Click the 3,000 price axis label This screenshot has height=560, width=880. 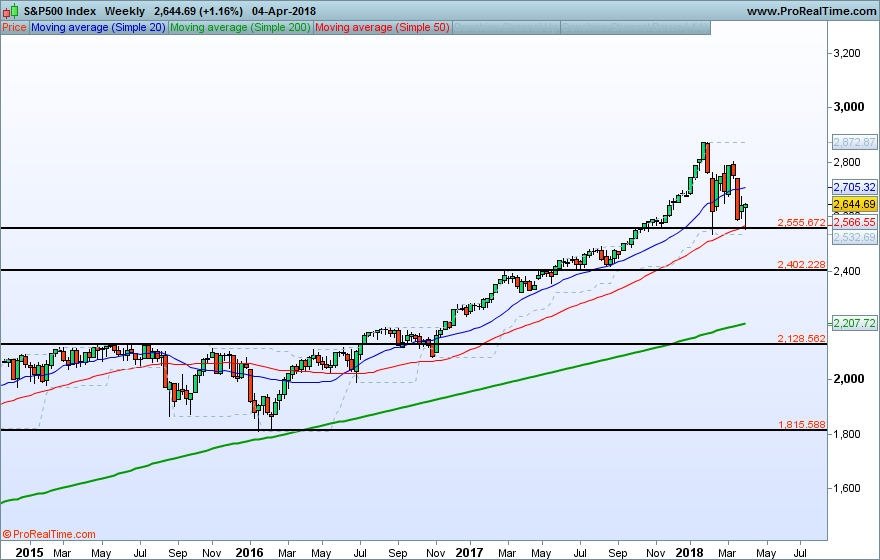[x=849, y=107]
